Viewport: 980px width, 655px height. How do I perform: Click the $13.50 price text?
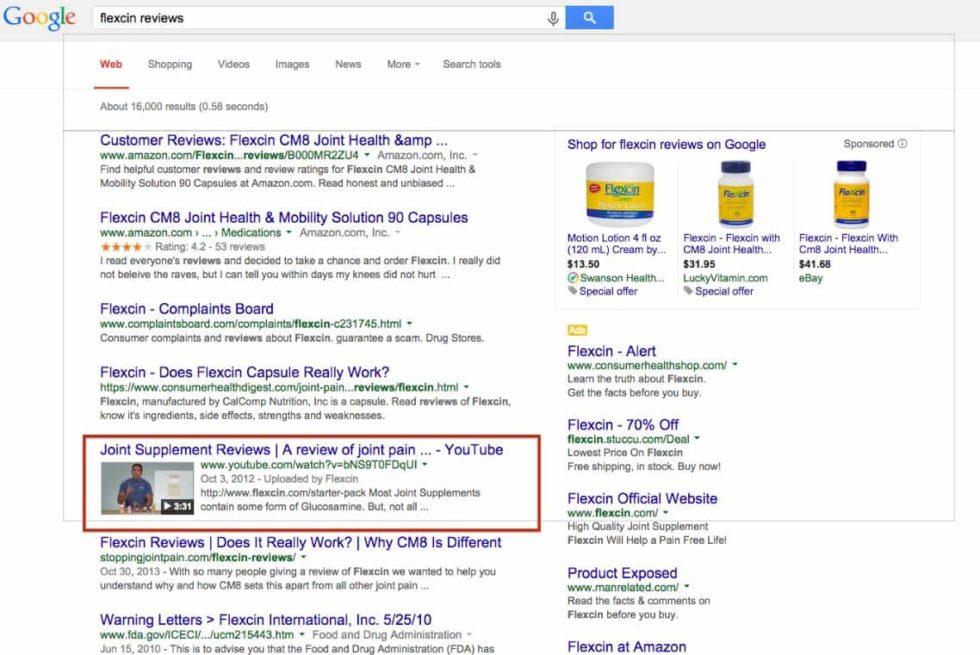pos(583,264)
